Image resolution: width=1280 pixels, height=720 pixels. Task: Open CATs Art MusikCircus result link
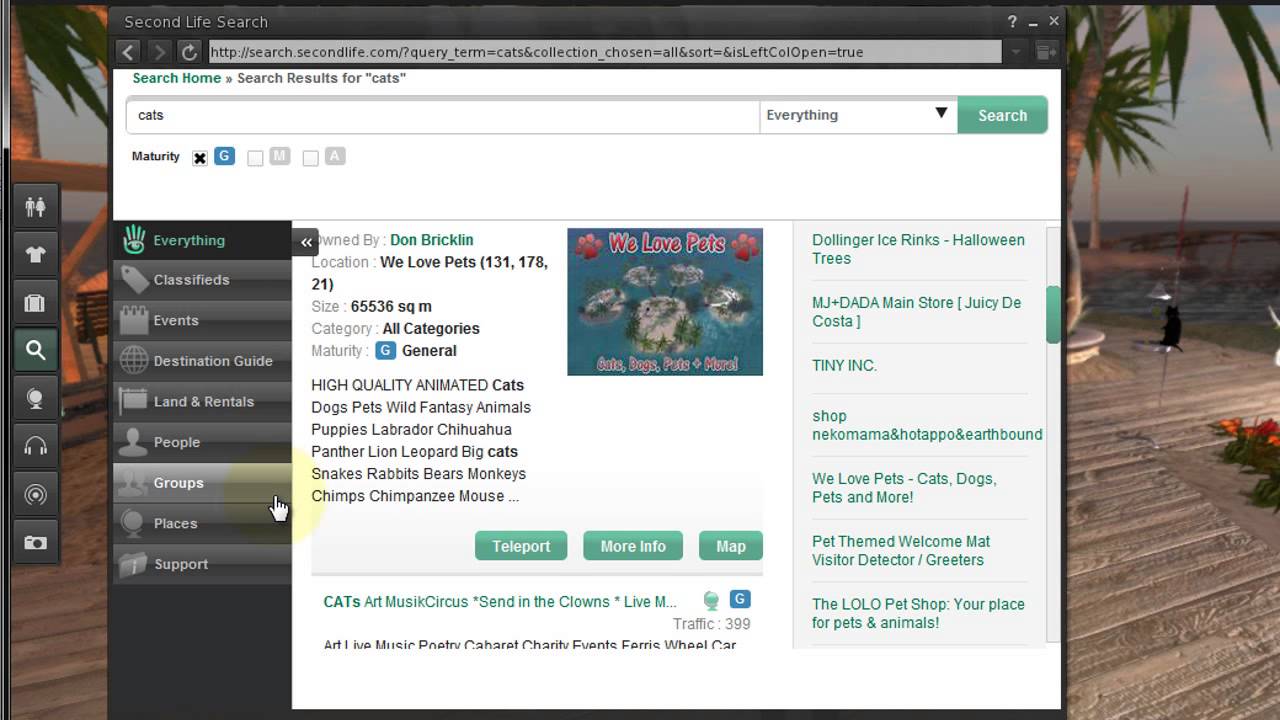[500, 602]
